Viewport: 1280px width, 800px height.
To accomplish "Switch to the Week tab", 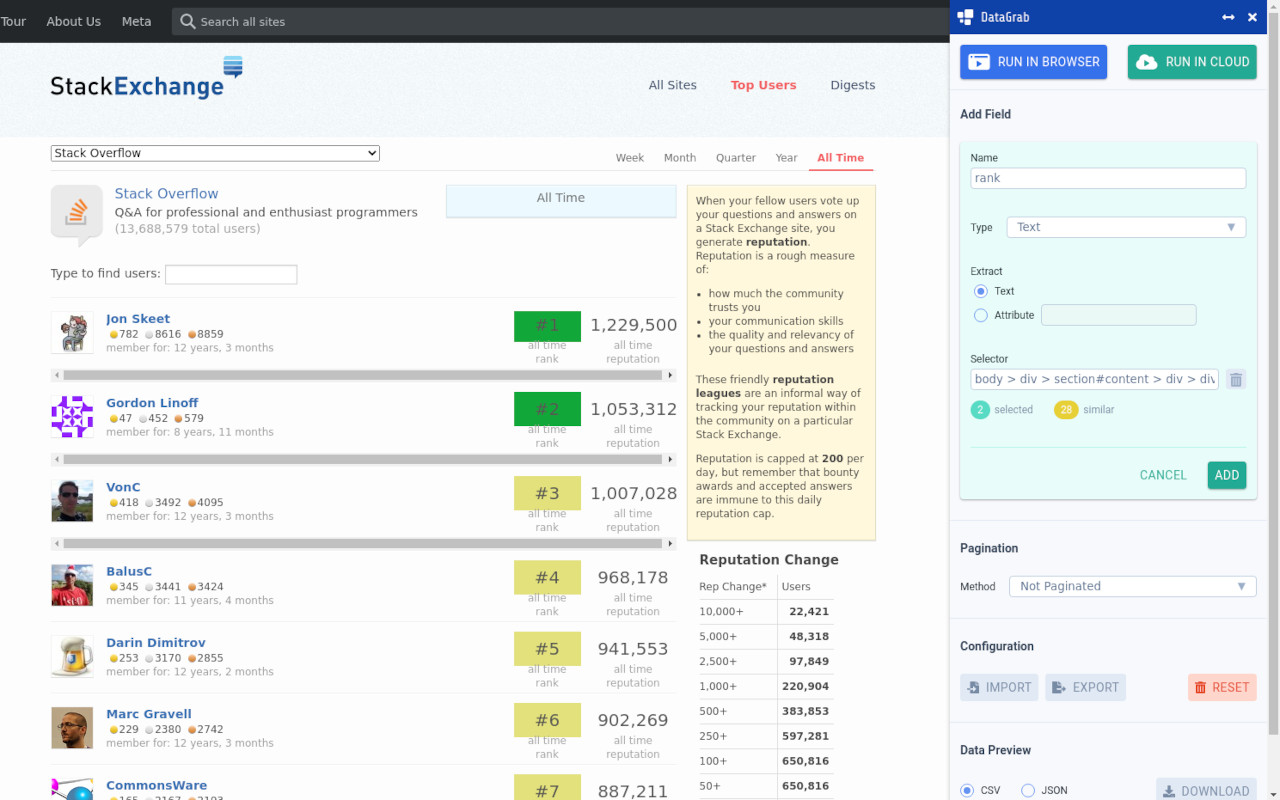I will point(630,158).
